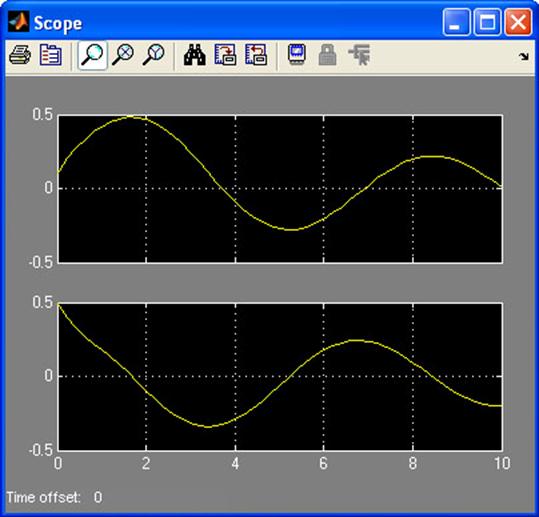
Task: Open the scope Parameters icon
Action: tap(51, 55)
